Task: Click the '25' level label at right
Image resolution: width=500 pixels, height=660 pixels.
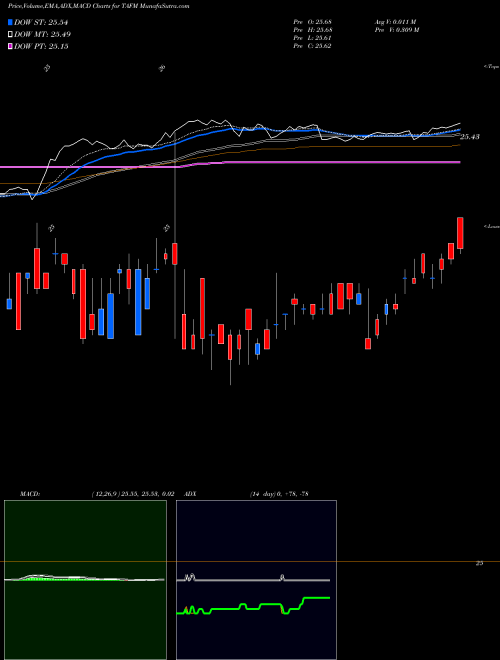Action: (x=479, y=563)
